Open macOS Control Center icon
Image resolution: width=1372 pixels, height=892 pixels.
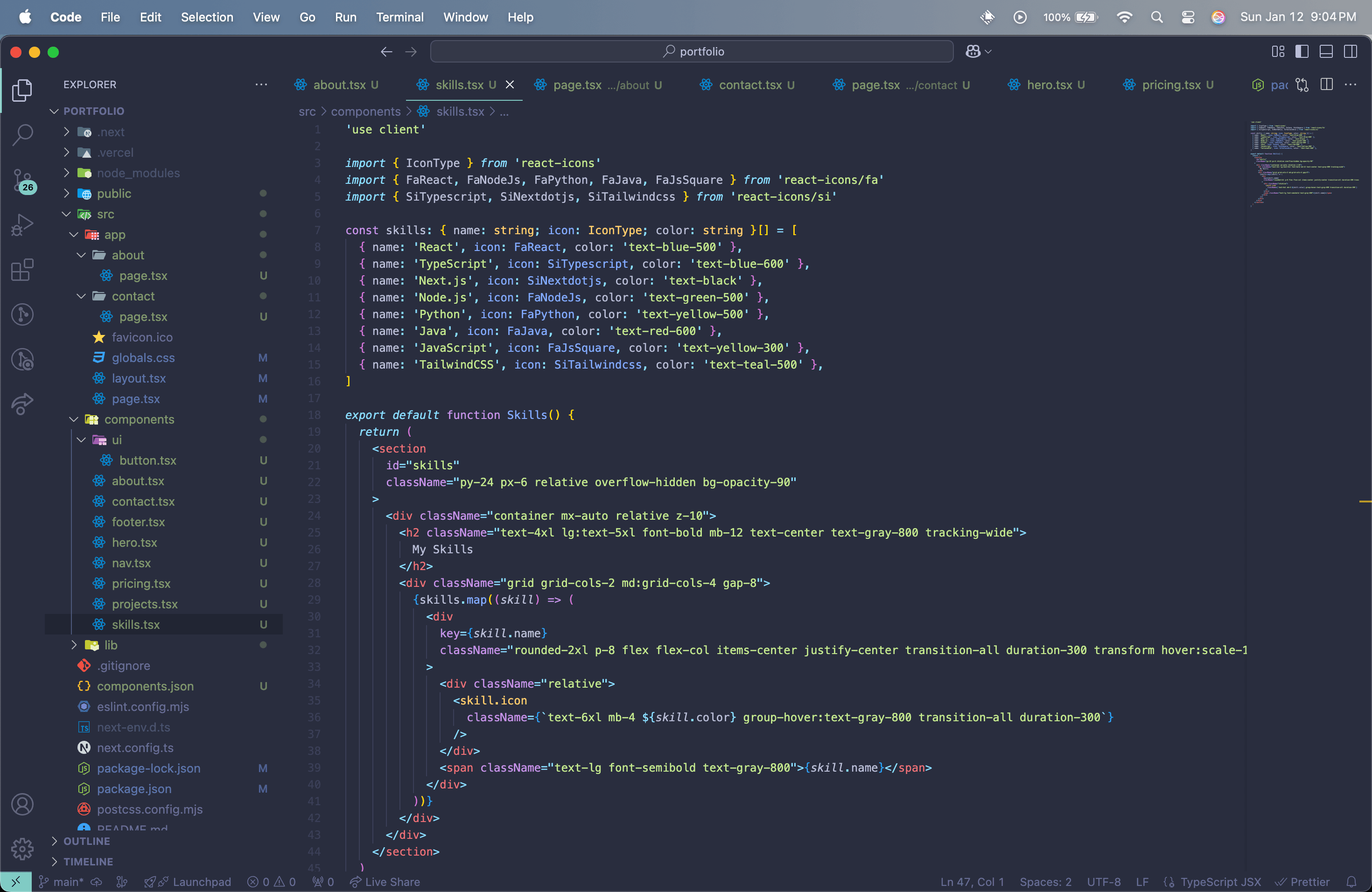[x=1188, y=17]
